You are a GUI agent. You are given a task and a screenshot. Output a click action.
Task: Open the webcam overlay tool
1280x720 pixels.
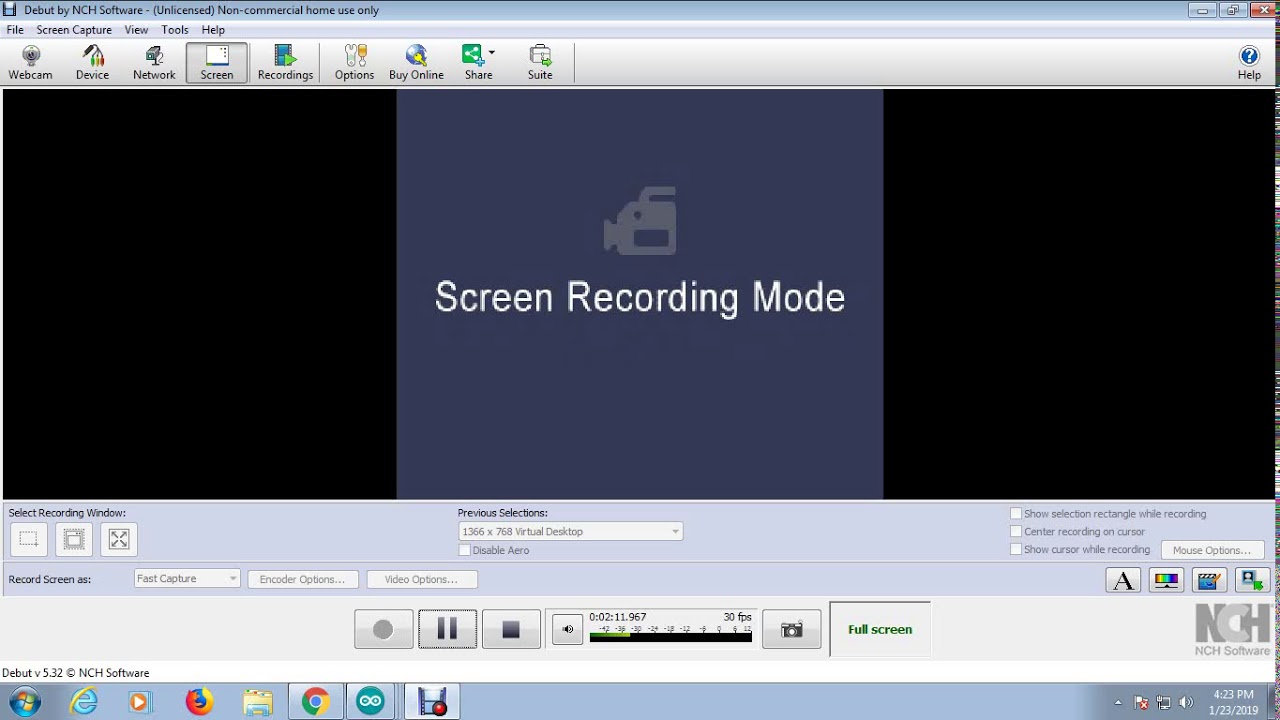click(x=1252, y=580)
